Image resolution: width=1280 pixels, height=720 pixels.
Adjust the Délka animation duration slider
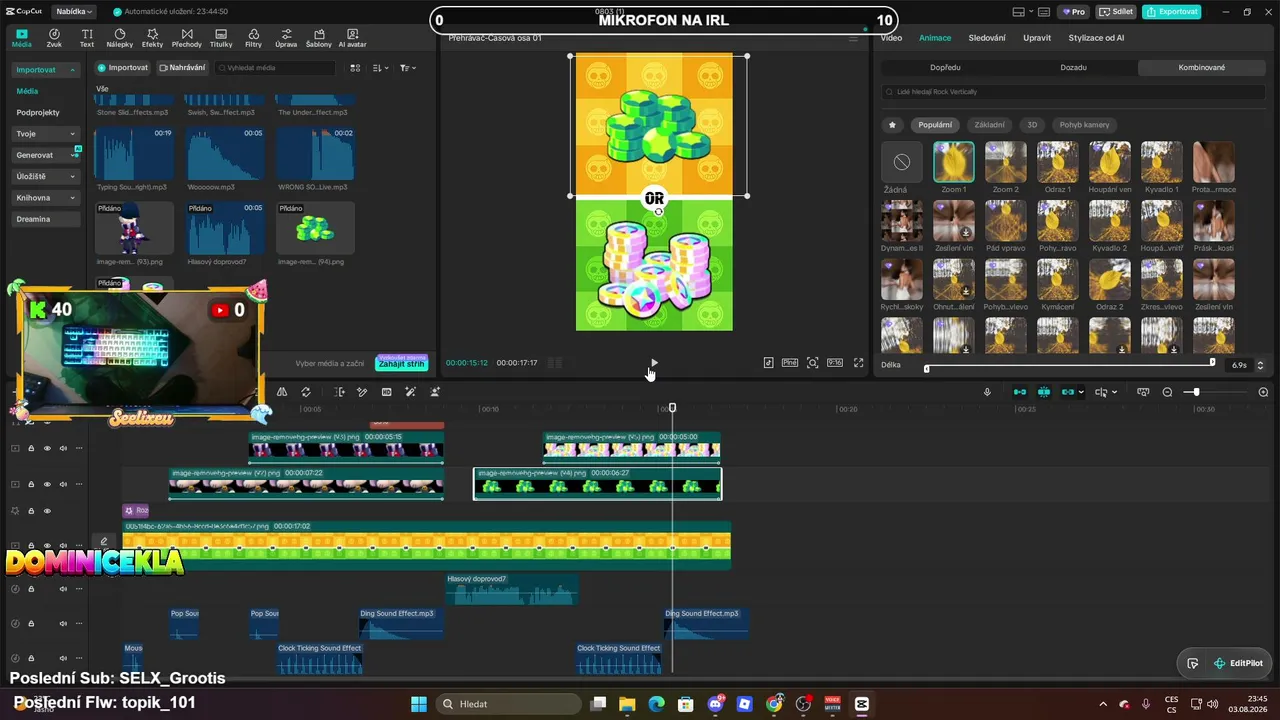(x=1069, y=364)
